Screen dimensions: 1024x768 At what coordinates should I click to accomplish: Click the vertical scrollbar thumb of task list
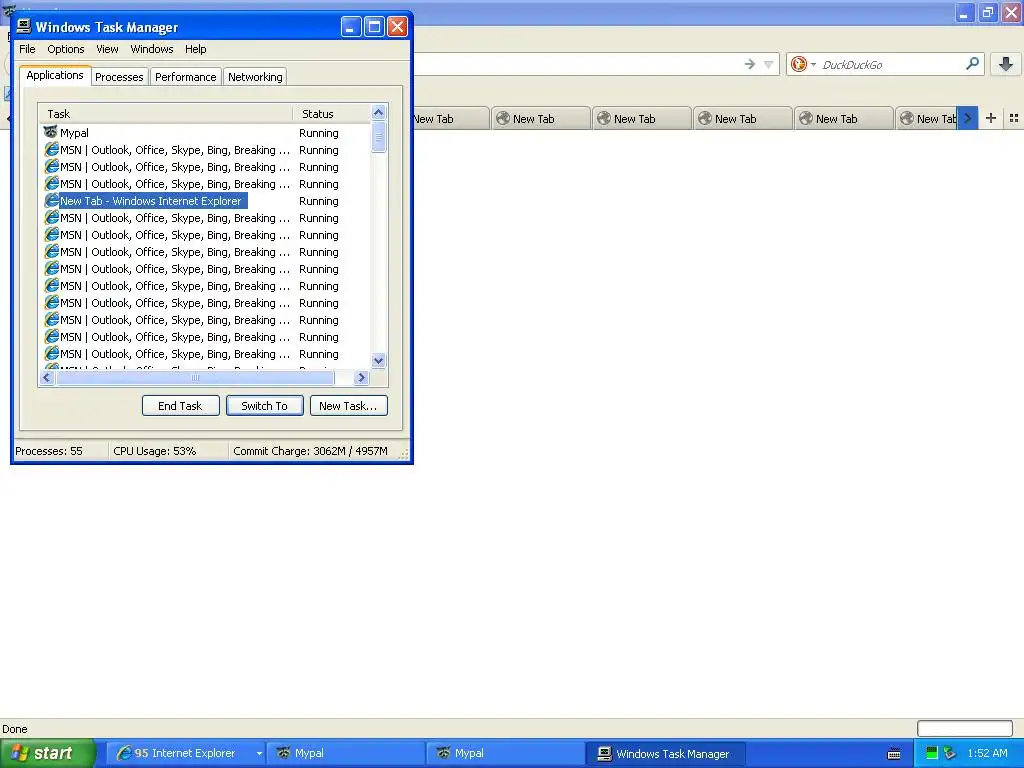point(379,136)
